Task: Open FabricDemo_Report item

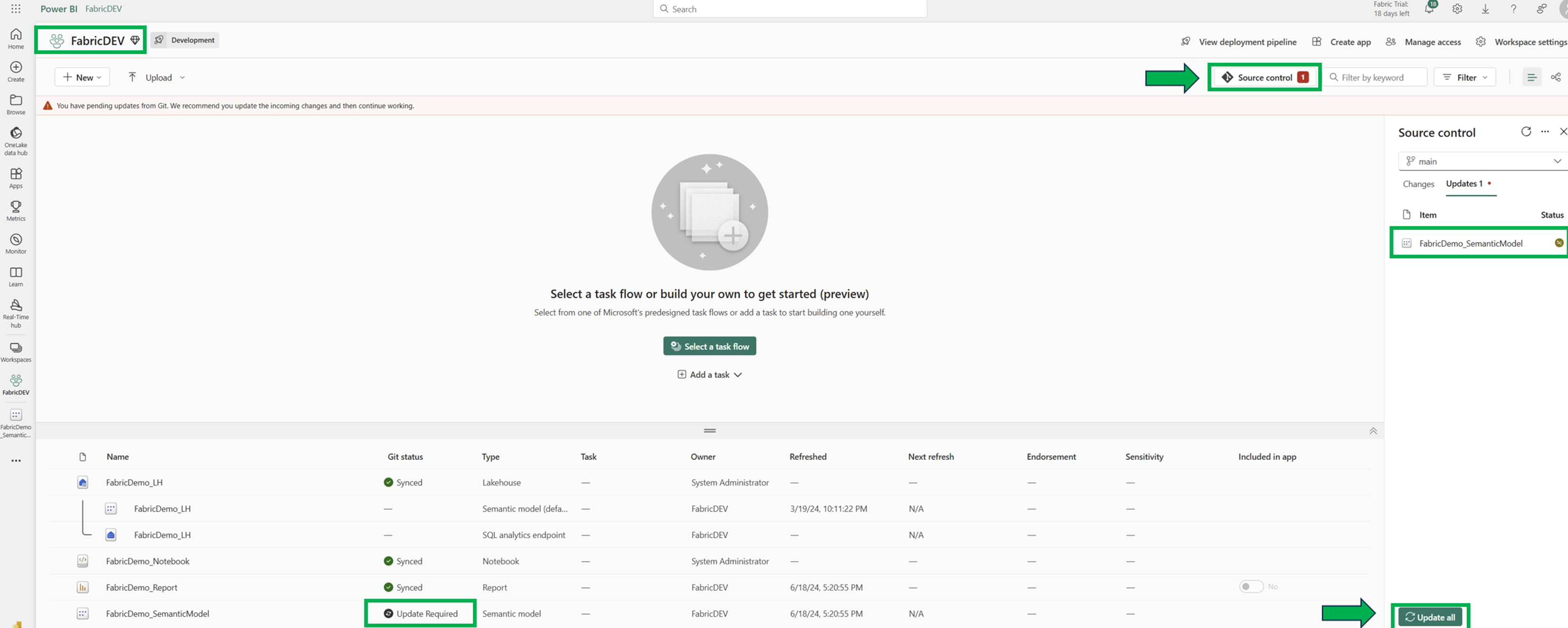Action: (x=141, y=587)
